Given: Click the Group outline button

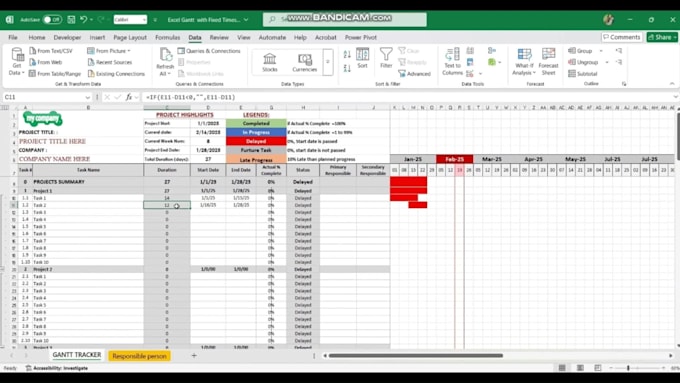Looking at the screenshot, I should pyautogui.click(x=580, y=51).
